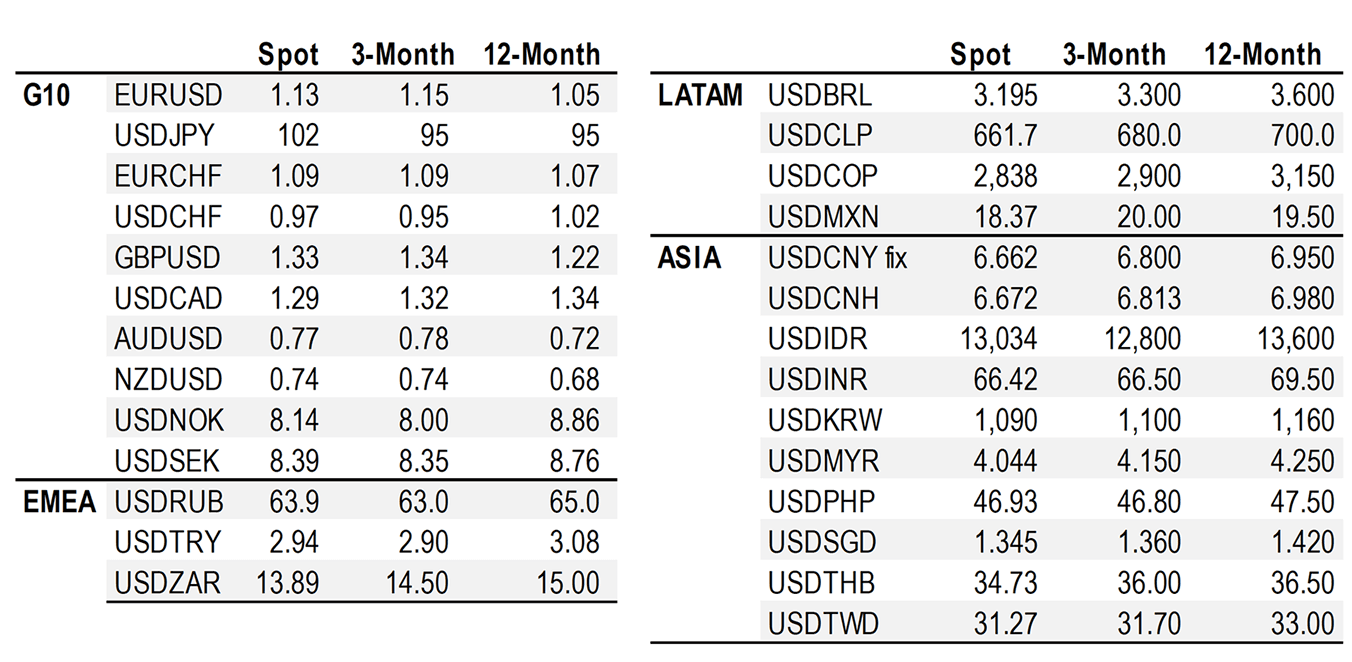The height and width of the screenshot is (662, 1352).
Task: Click the LATAM group label
Action: click(x=700, y=95)
